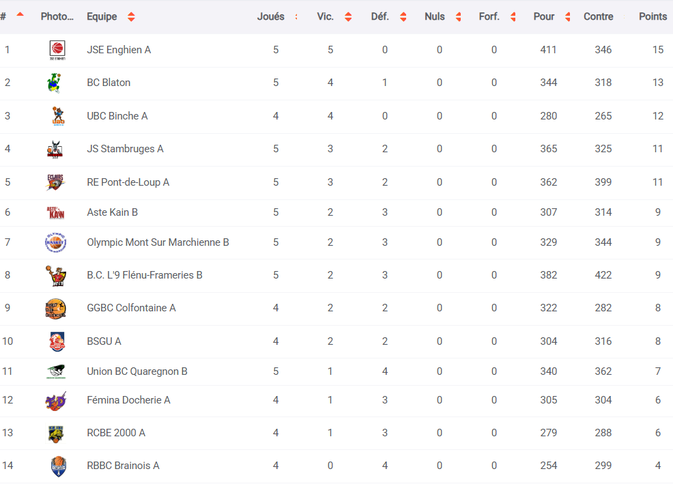Select team name UBC Binche A
The height and width of the screenshot is (495, 673).
pyautogui.click(x=117, y=116)
